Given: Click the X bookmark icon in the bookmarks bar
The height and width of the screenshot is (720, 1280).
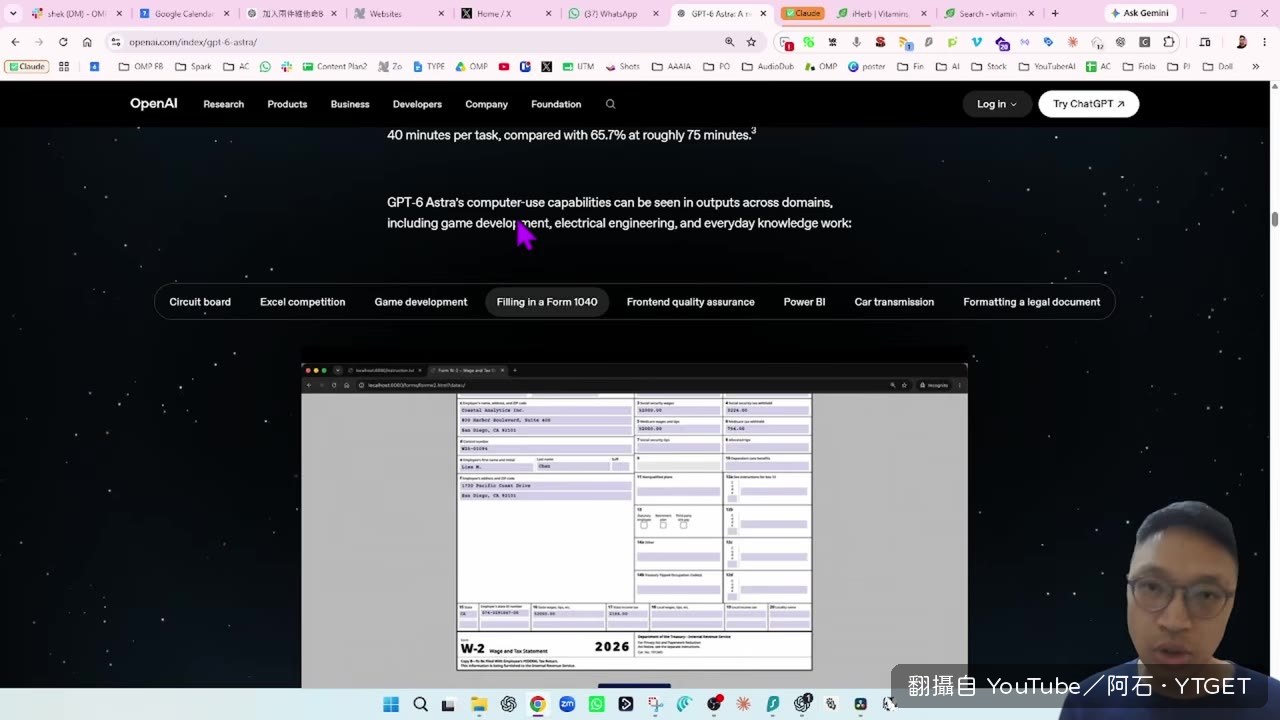Looking at the screenshot, I should pyautogui.click(x=546, y=67).
